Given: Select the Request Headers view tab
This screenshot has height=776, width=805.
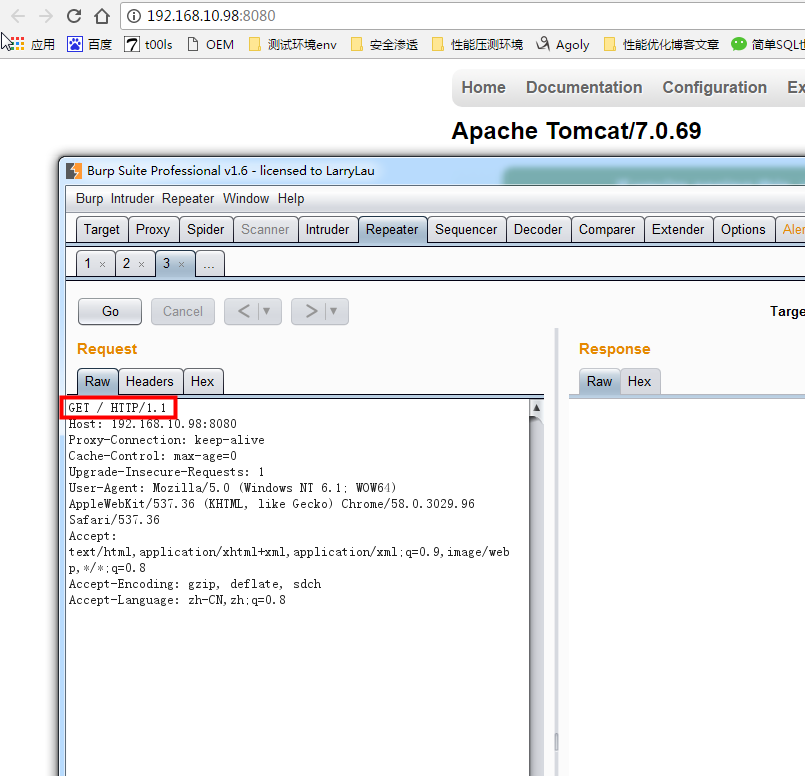Looking at the screenshot, I should coord(150,381).
